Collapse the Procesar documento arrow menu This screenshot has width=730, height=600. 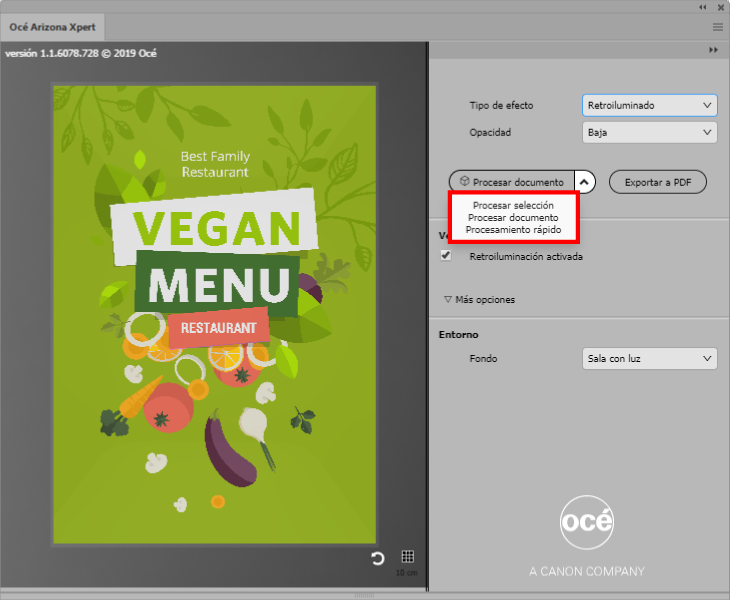pos(584,182)
